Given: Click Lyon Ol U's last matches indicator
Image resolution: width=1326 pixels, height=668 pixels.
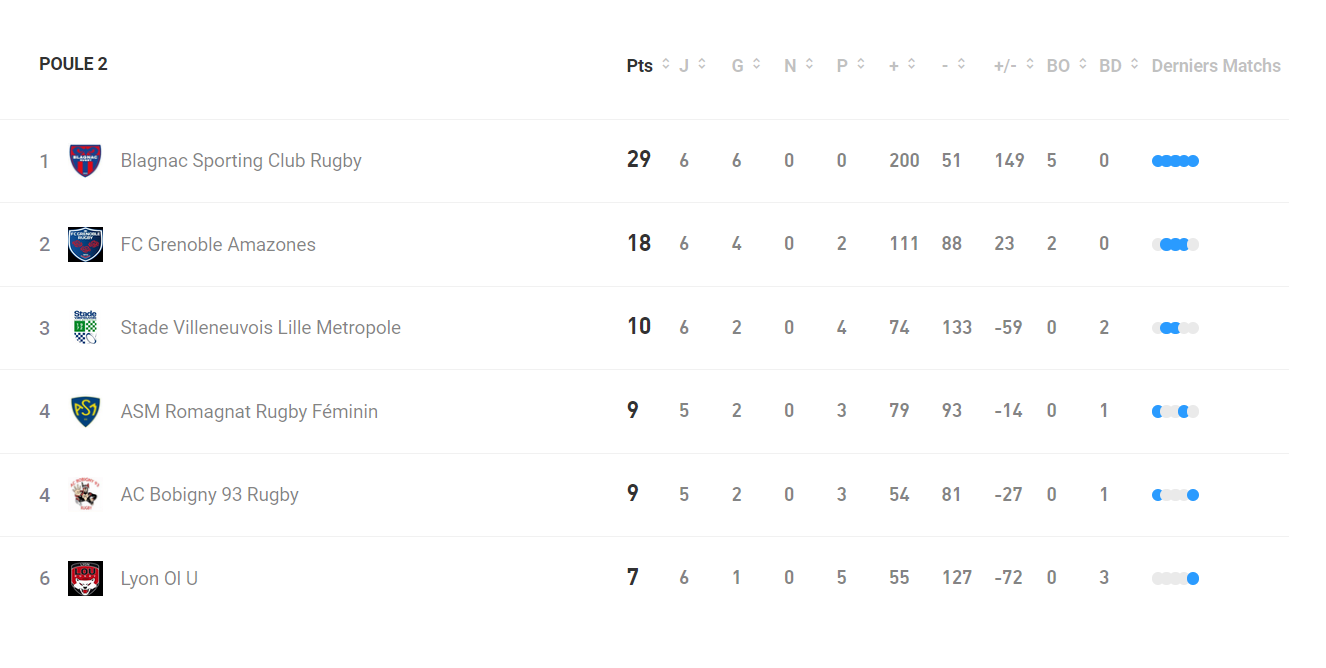Looking at the screenshot, I should [1175, 578].
